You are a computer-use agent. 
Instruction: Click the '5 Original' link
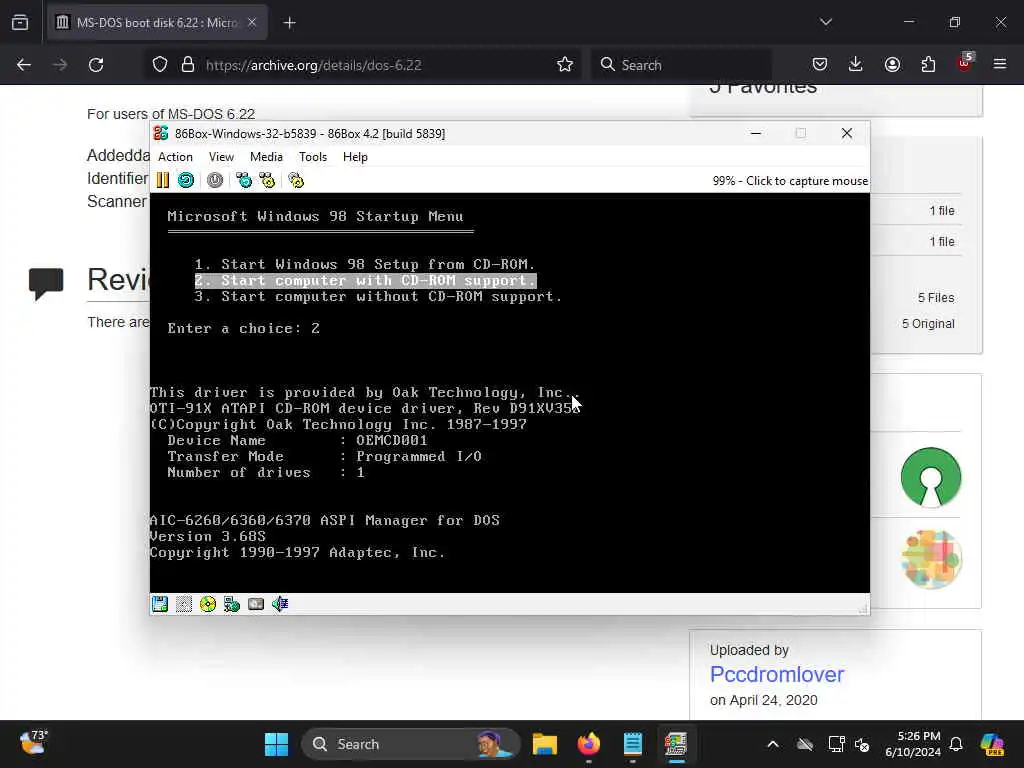[x=928, y=324]
